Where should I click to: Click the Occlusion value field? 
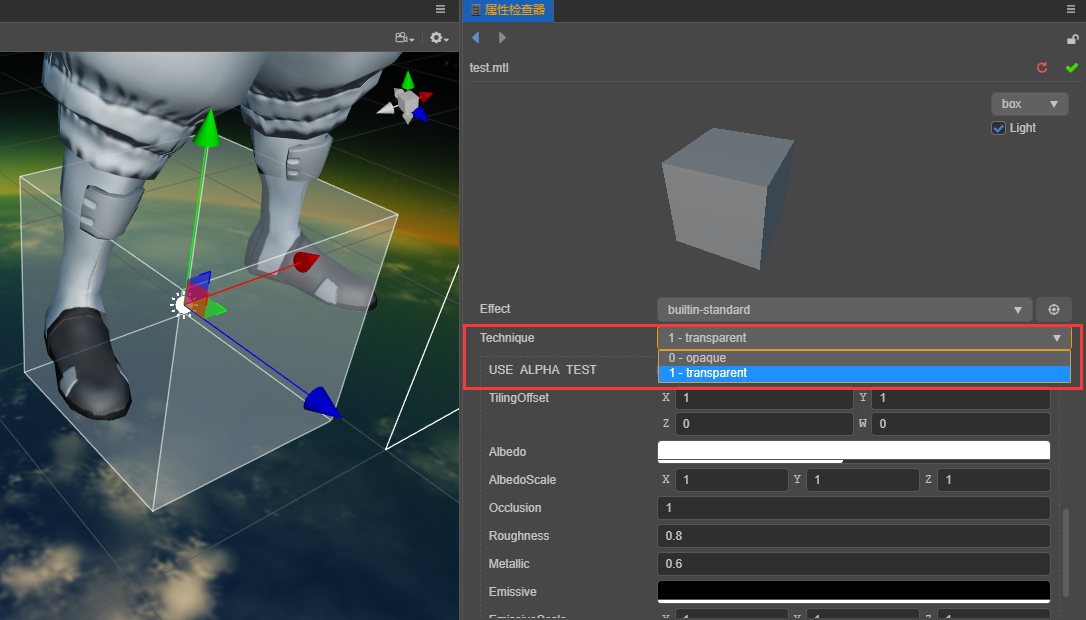[853, 508]
